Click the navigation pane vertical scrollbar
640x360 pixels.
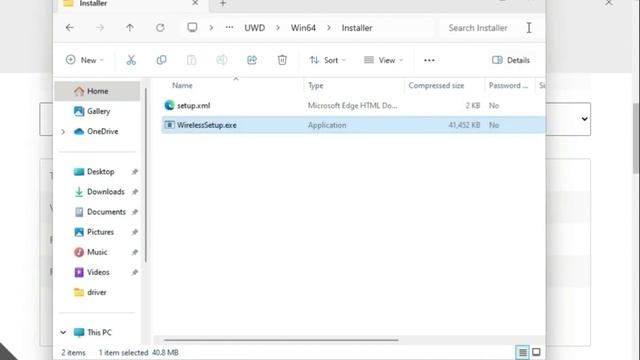pyautogui.click(x=146, y=176)
